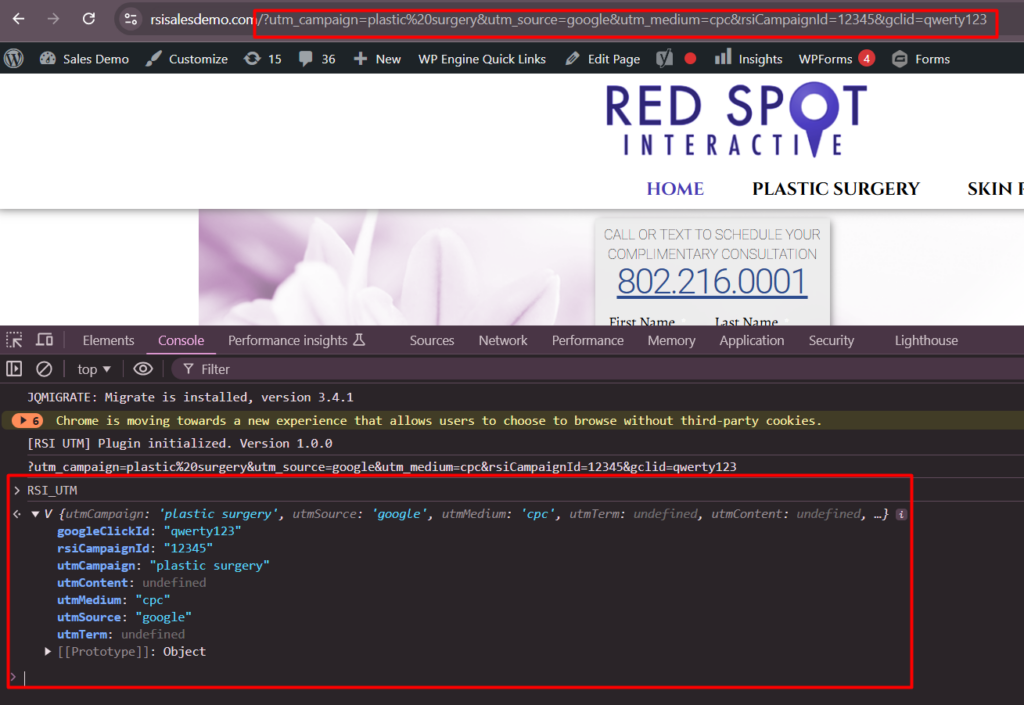This screenshot has width=1024, height=705.
Task: Open the Sales Demo site menu
Action: pos(84,59)
